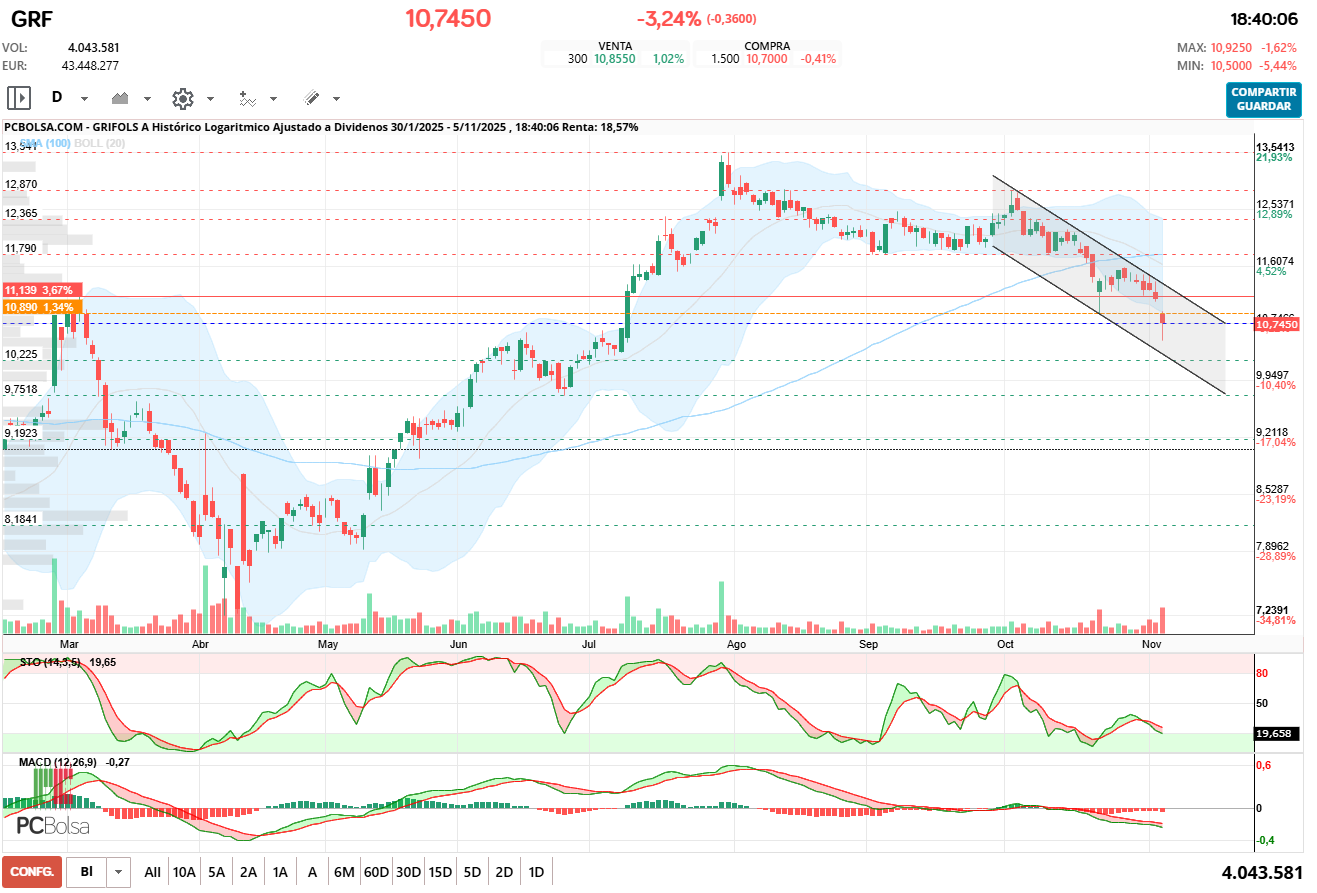
Task: Click the stochastic value tag 19,658
Action: pyautogui.click(x=1275, y=733)
